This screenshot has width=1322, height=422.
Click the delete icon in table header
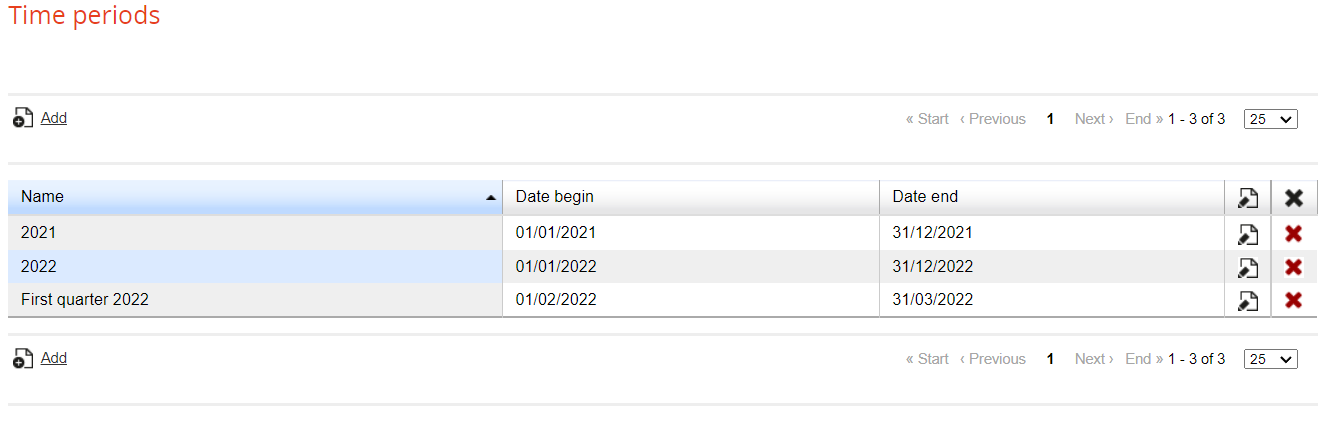click(1294, 198)
